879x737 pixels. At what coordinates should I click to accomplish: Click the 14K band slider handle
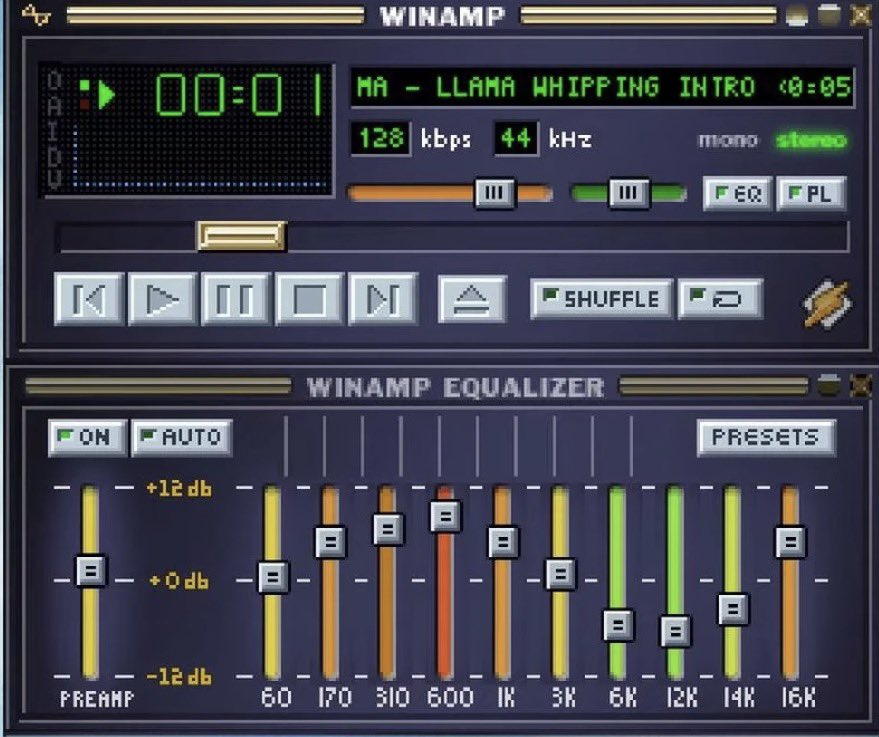pyautogui.click(x=733, y=609)
